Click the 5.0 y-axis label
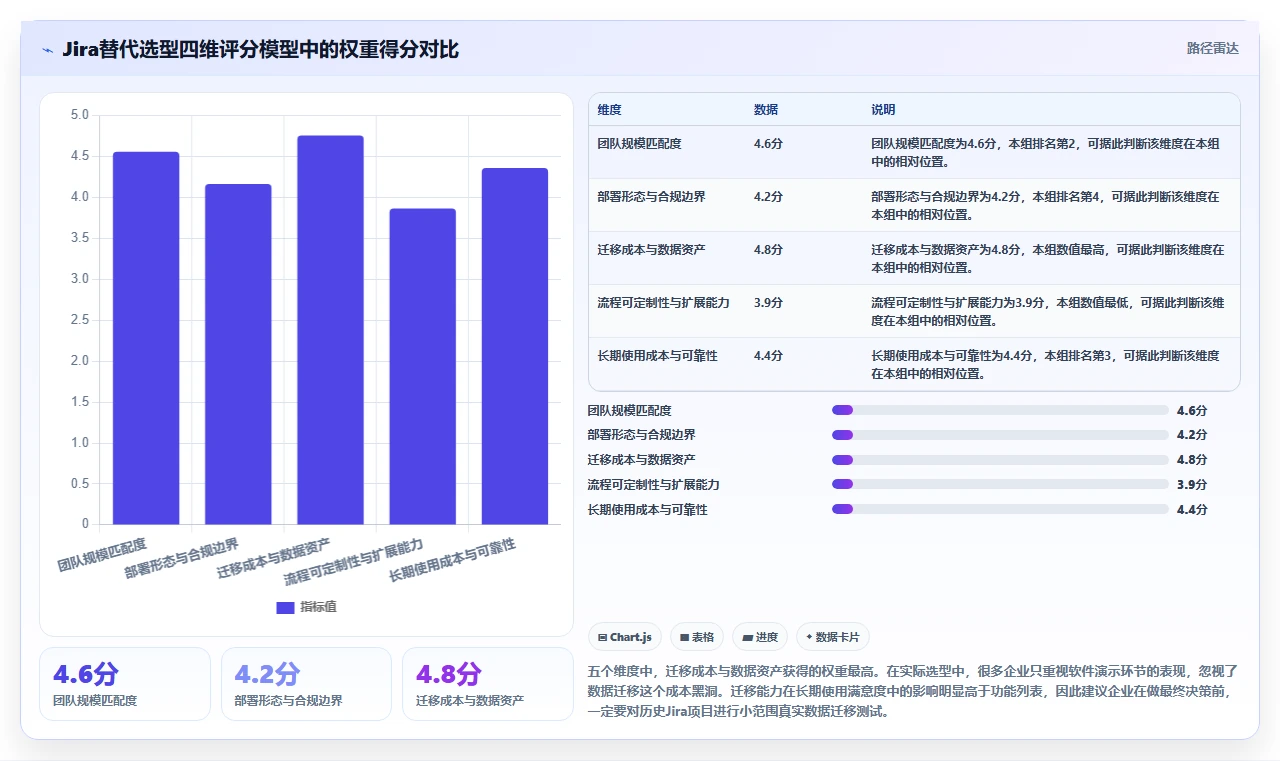 point(80,115)
